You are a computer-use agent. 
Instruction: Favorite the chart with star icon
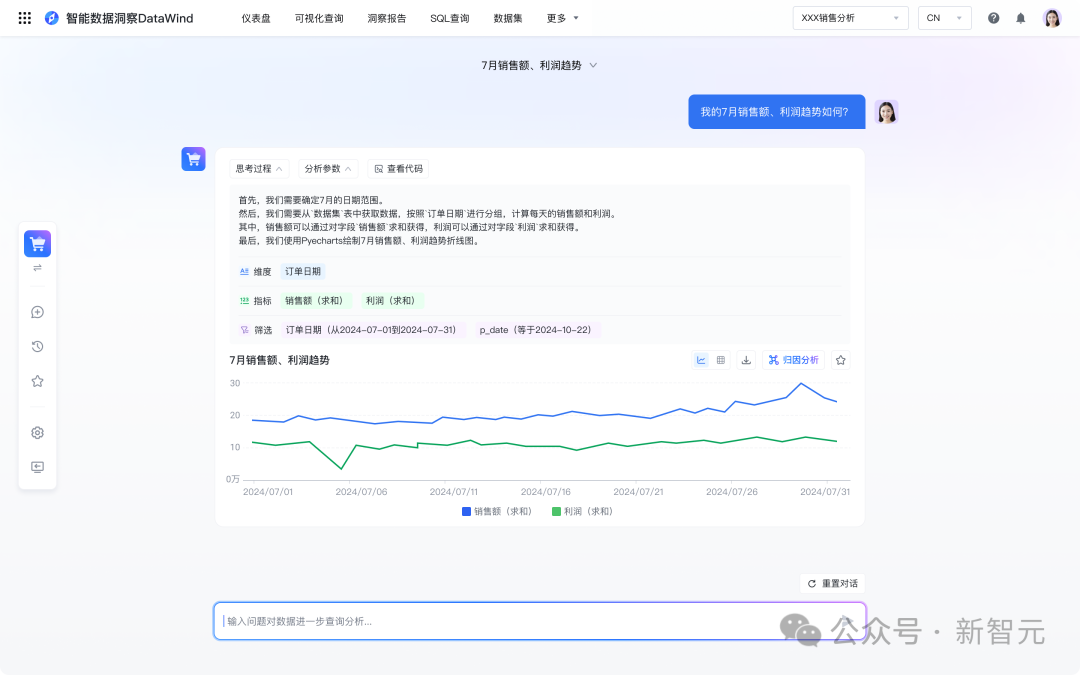click(840, 360)
